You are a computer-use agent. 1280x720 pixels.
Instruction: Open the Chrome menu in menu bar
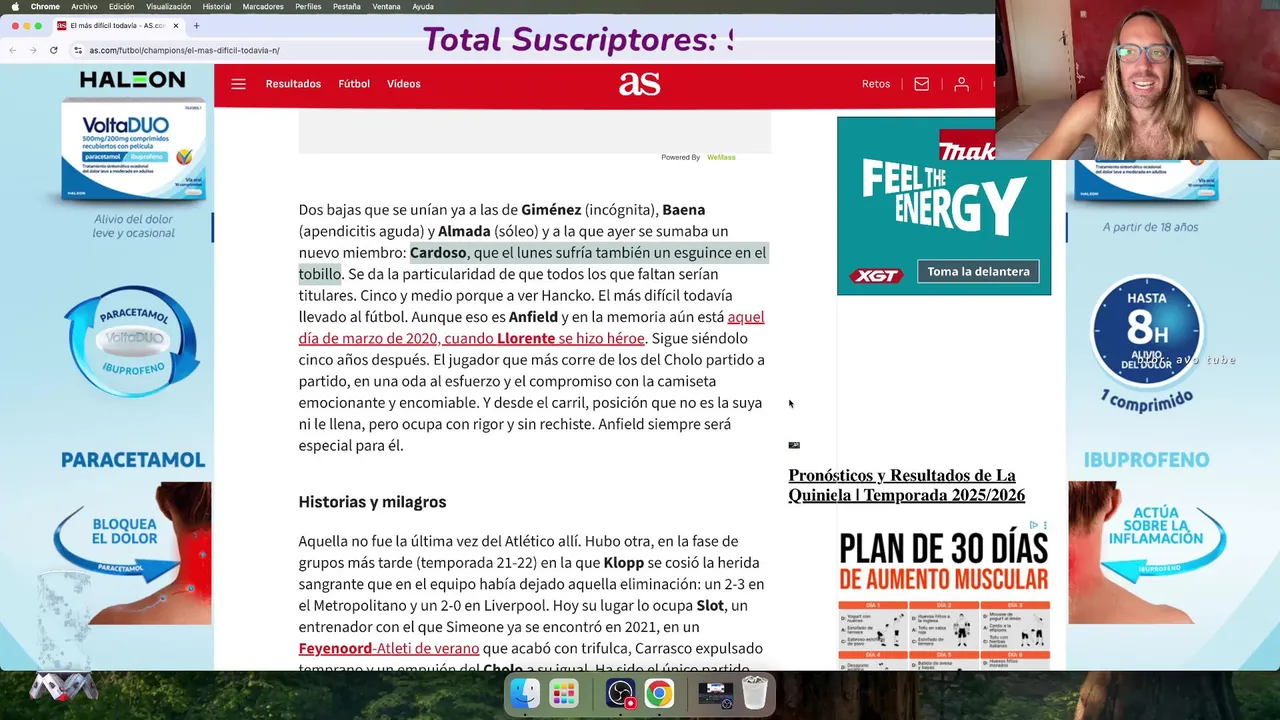coord(45,6)
